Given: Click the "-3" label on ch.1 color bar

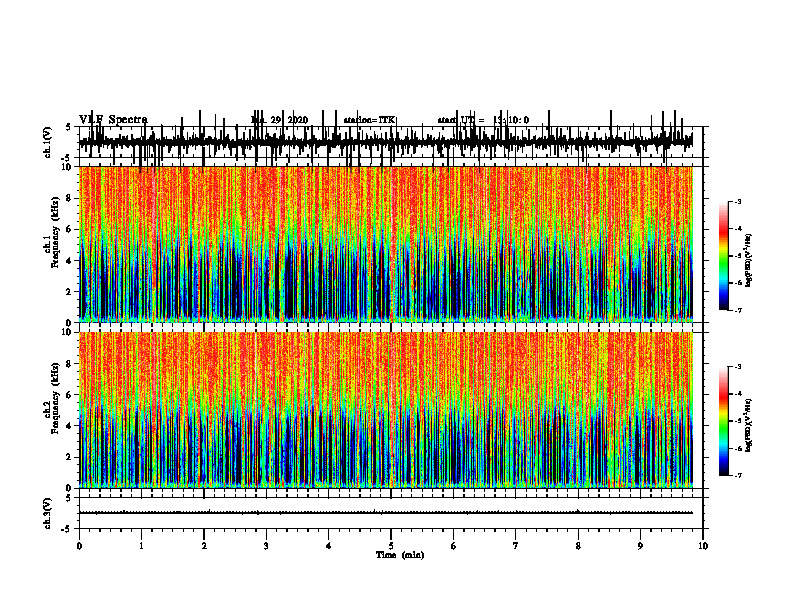Looking at the screenshot, I should pos(738,201).
